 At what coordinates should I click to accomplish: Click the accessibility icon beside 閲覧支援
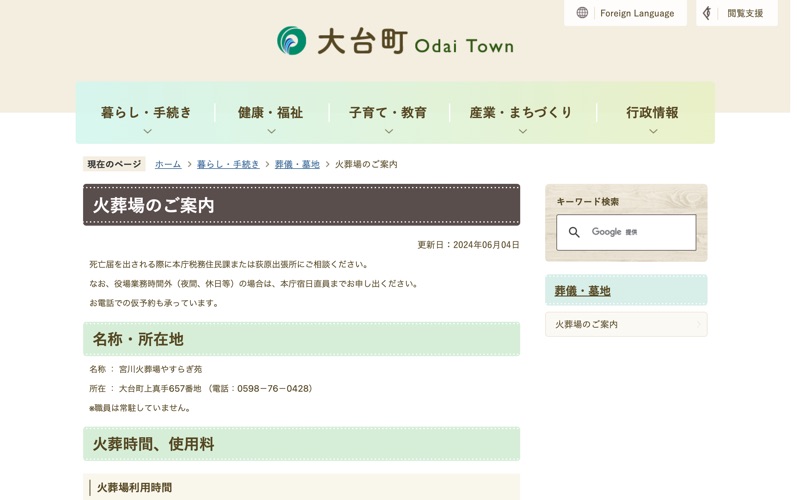(x=707, y=13)
